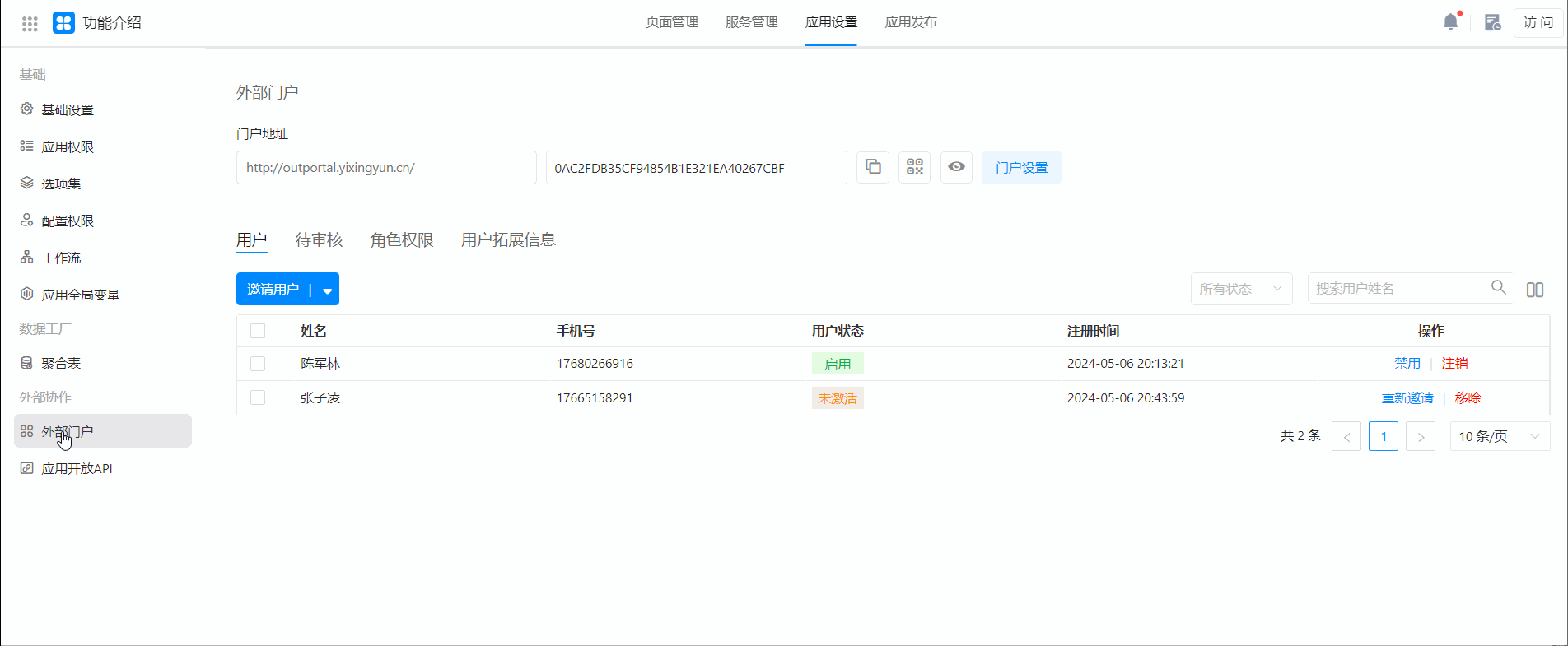Open 工作流 in the sidebar

[x=61, y=258]
